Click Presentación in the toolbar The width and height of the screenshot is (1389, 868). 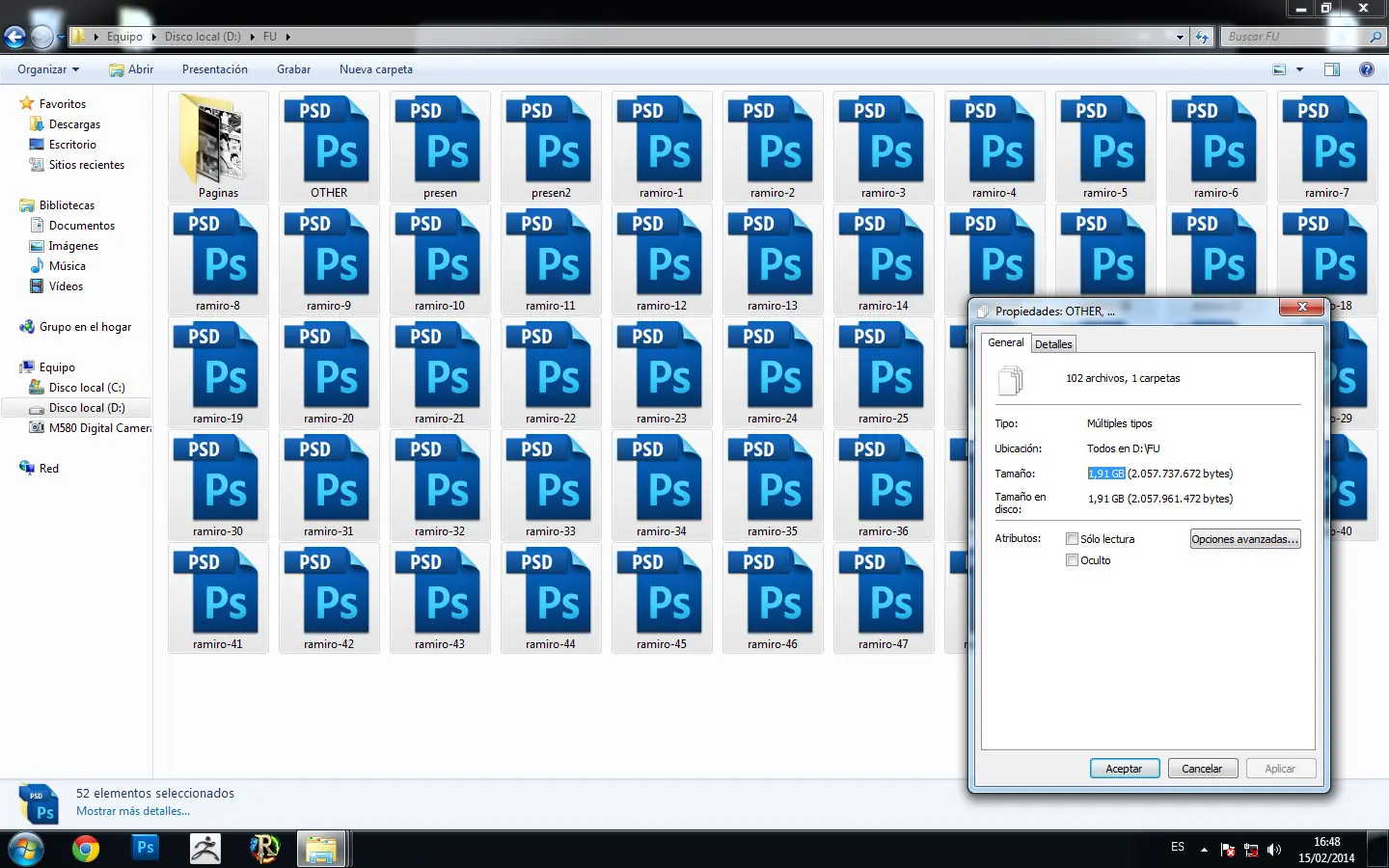pos(215,69)
